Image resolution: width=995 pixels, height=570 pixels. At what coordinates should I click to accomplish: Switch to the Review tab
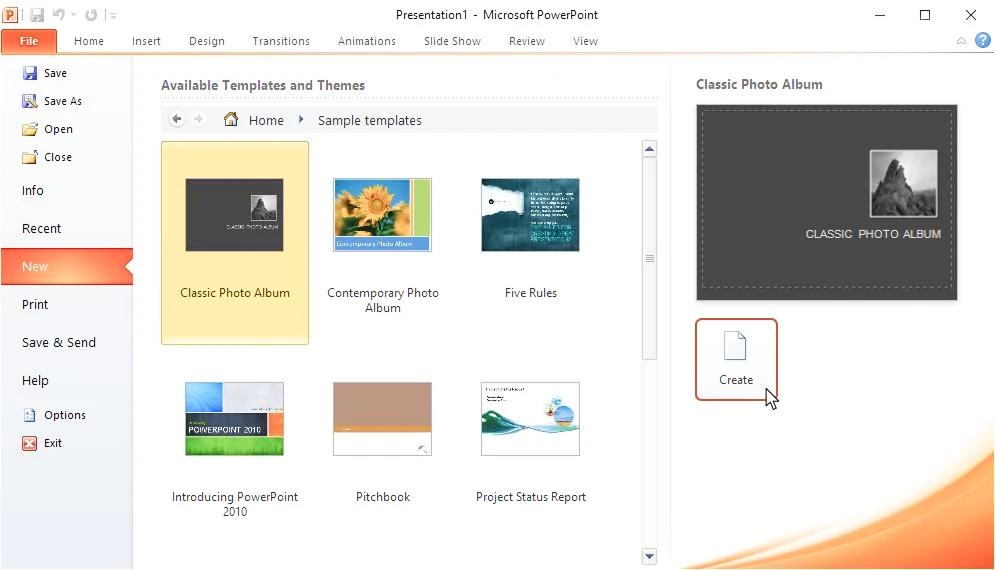527,41
